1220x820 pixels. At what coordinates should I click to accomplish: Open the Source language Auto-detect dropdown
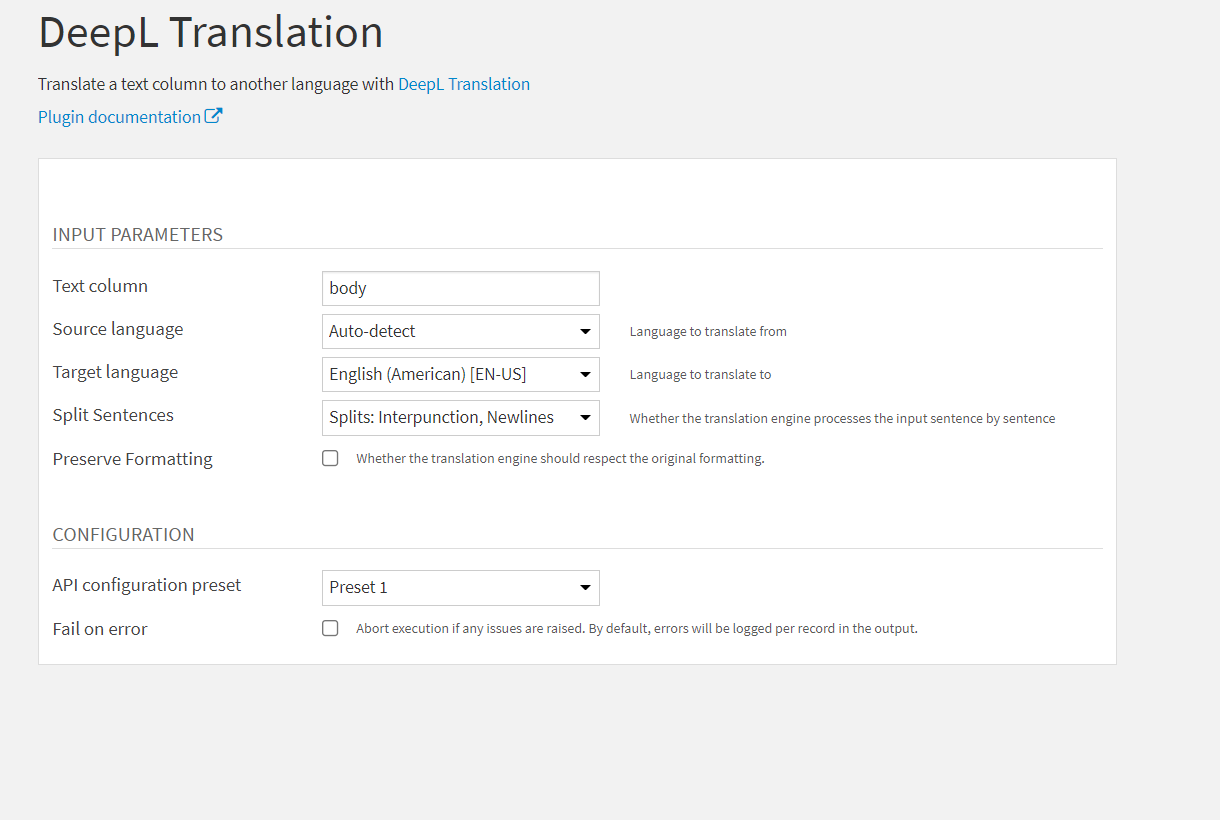pyautogui.click(x=460, y=331)
